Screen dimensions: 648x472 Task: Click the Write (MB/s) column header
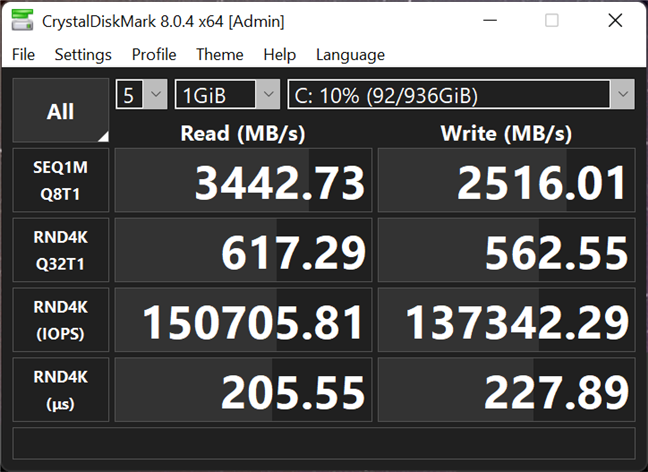pos(506,133)
